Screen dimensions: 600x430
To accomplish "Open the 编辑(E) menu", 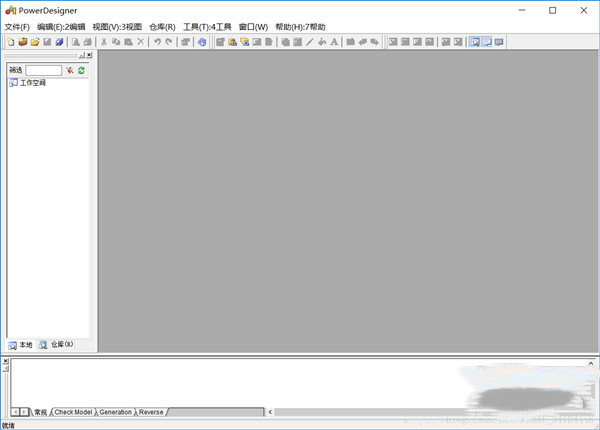I will 61,27.
